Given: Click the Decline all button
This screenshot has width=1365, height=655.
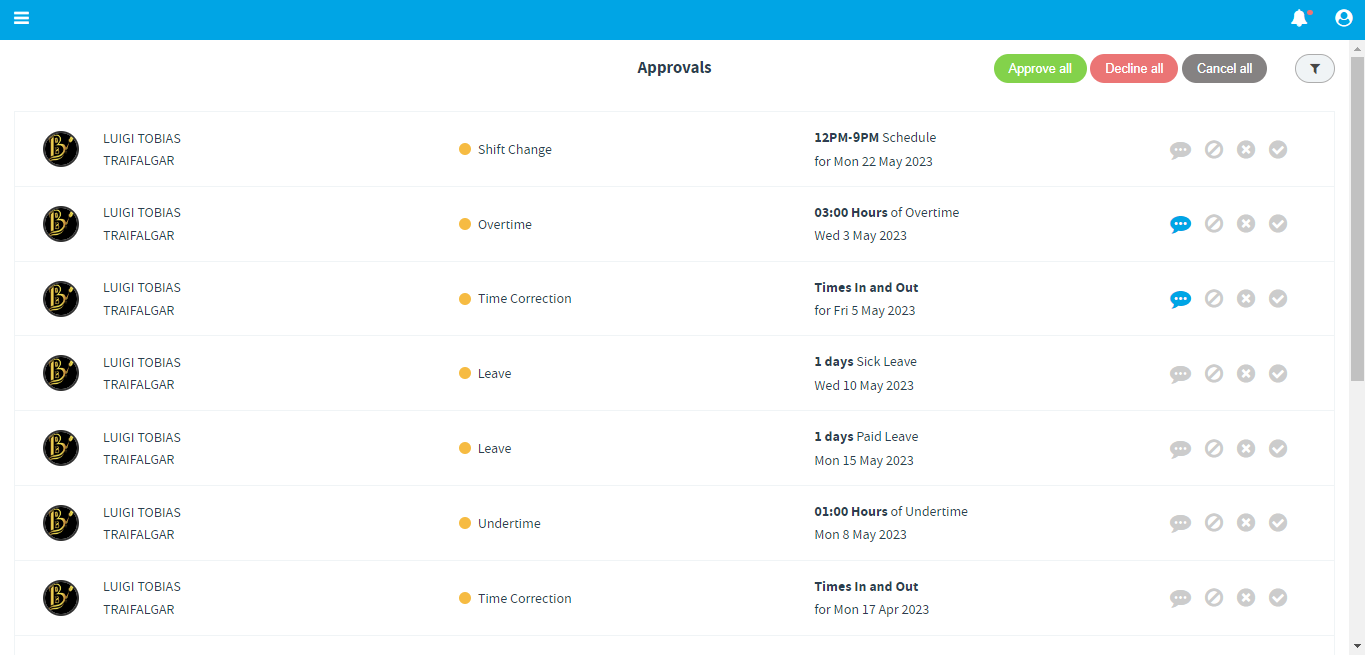Looking at the screenshot, I should (1134, 69).
